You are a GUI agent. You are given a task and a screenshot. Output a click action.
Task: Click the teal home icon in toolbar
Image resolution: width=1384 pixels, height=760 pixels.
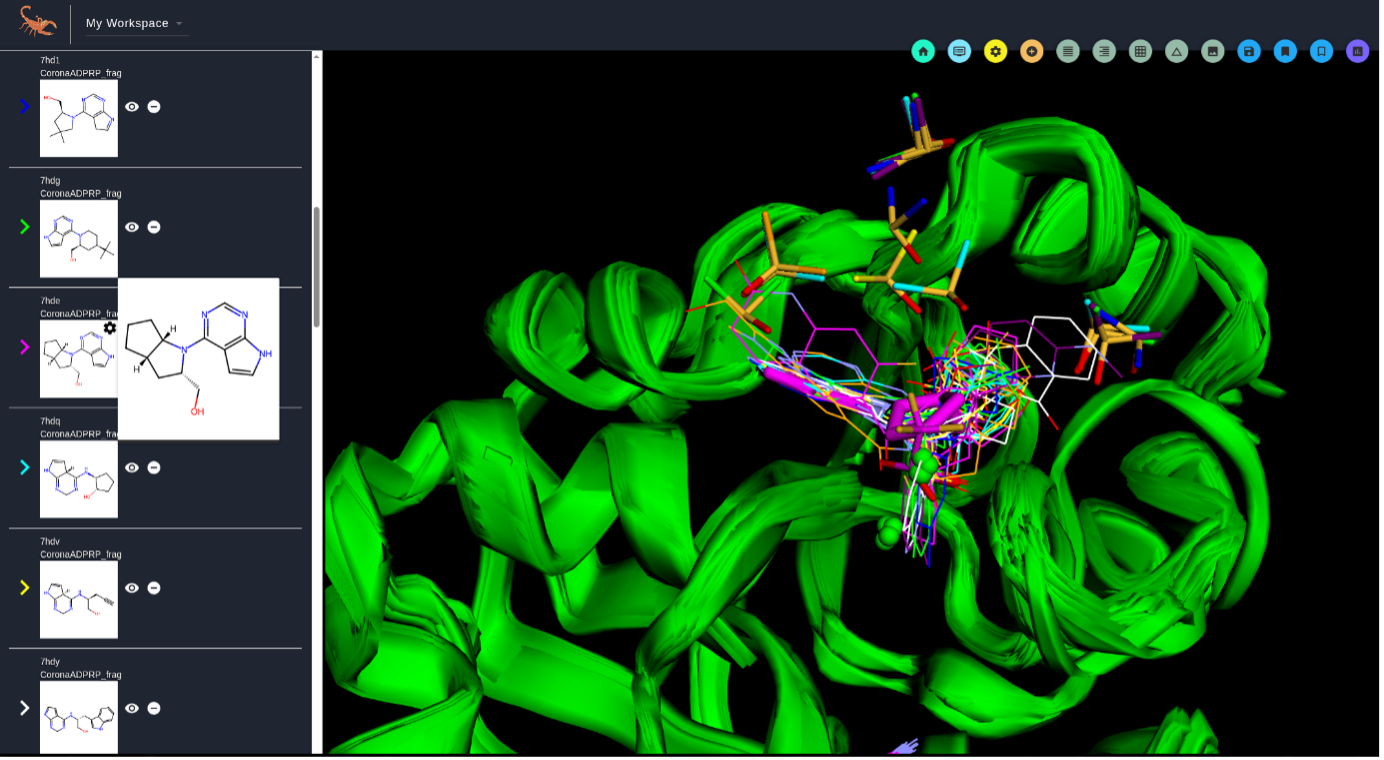tap(923, 51)
